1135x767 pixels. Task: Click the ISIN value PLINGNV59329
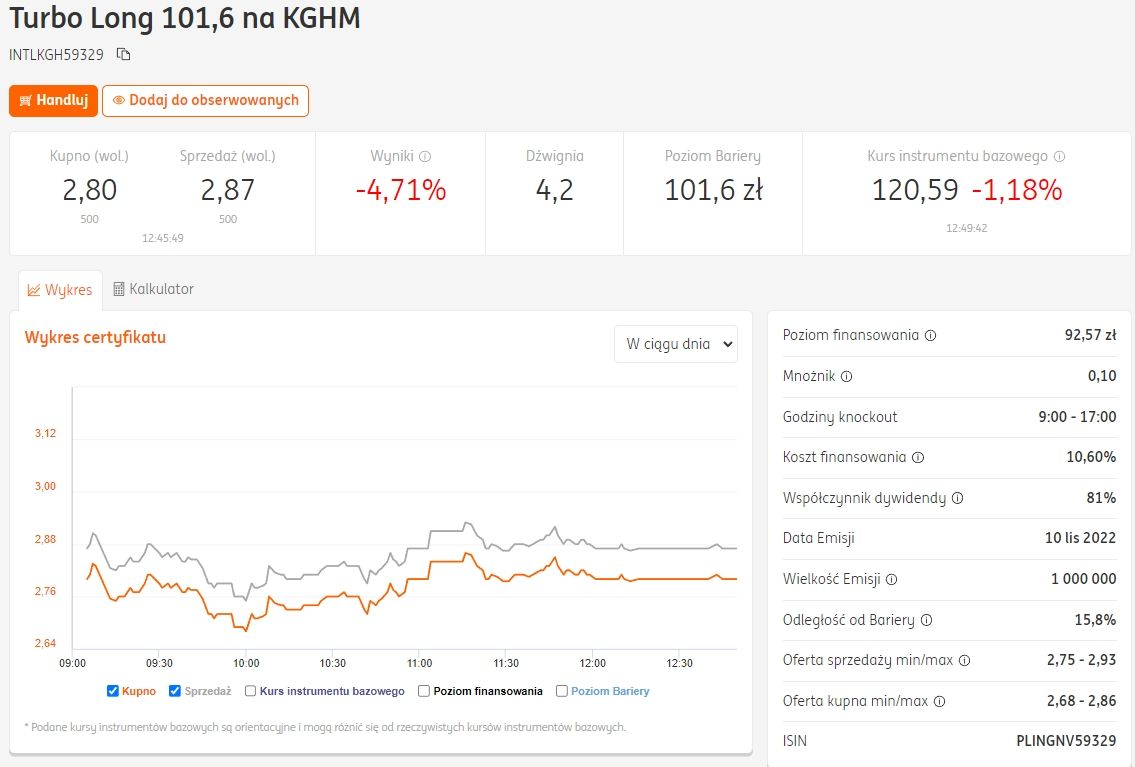(1066, 741)
